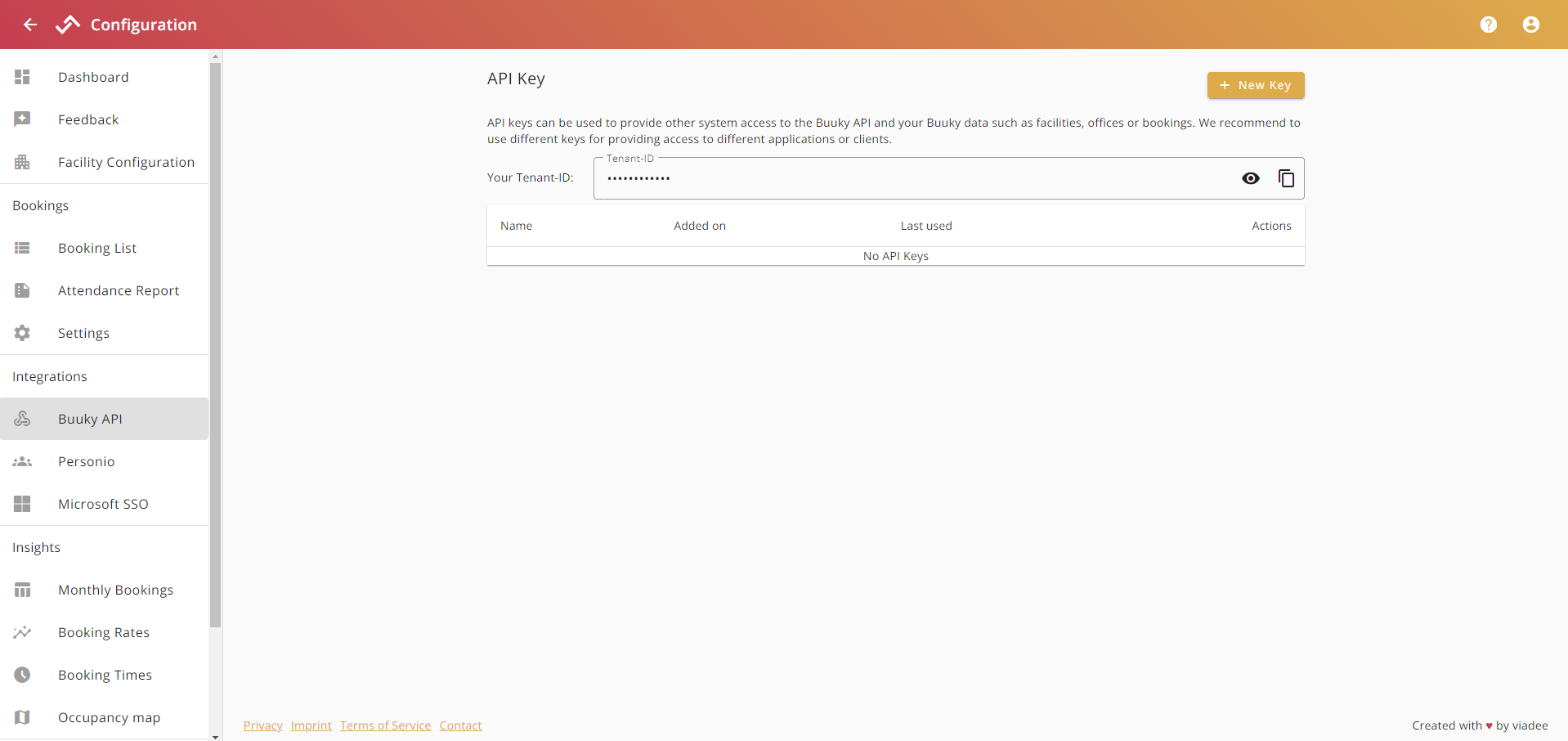Open the Imprint footer link
The height and width of the screenshot is (741, 1568).
point(311,725)
